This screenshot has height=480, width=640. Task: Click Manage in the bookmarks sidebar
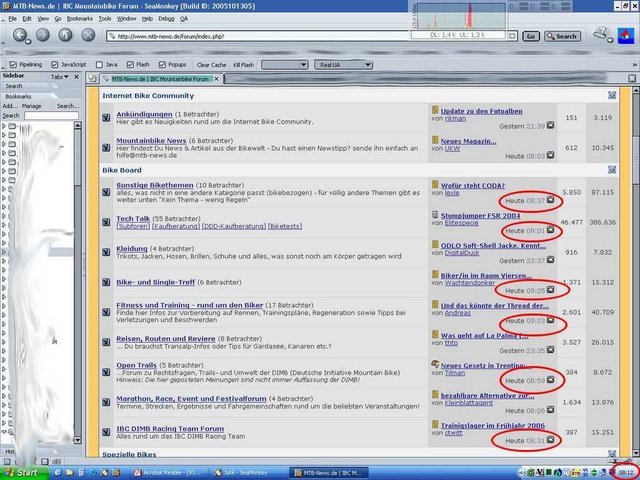coord(31,106)
